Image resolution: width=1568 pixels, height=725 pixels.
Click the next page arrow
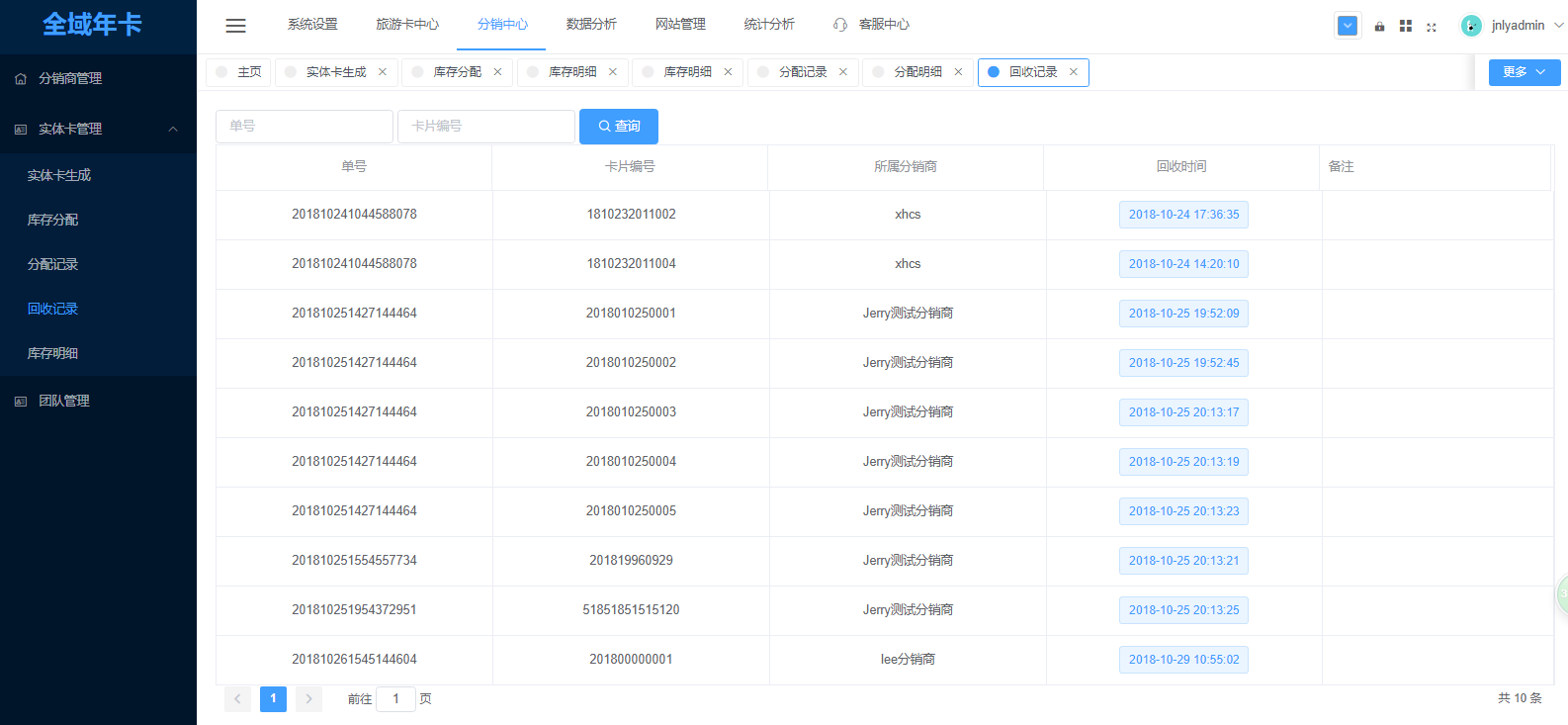click(308, 699)
